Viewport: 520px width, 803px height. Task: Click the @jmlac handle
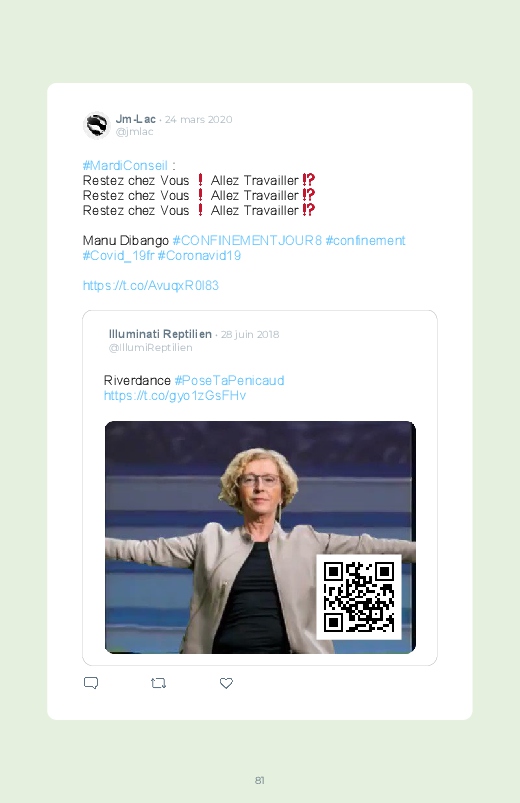pos(134,132)
